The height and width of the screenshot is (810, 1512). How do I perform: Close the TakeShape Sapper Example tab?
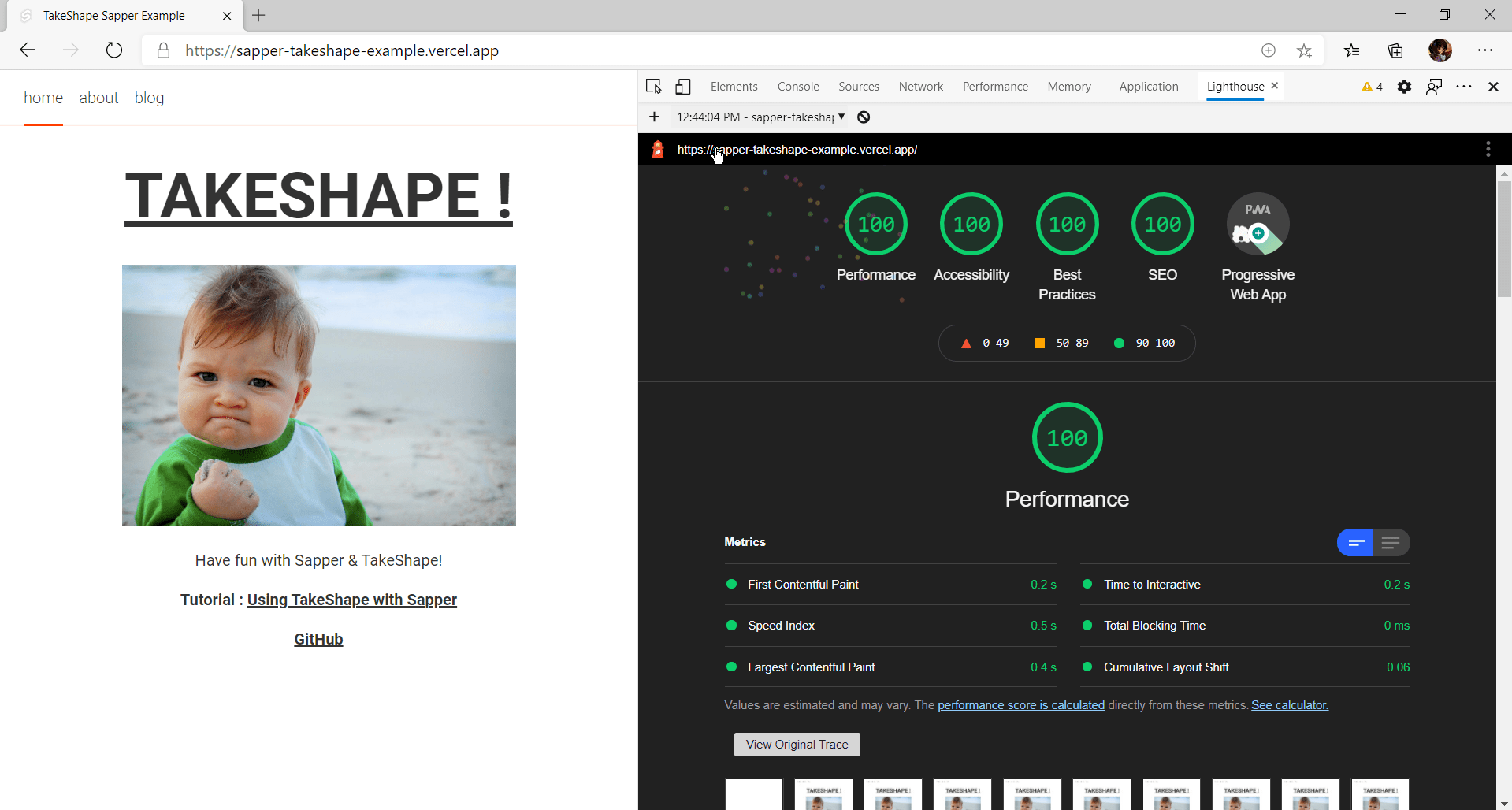point(227,16)
